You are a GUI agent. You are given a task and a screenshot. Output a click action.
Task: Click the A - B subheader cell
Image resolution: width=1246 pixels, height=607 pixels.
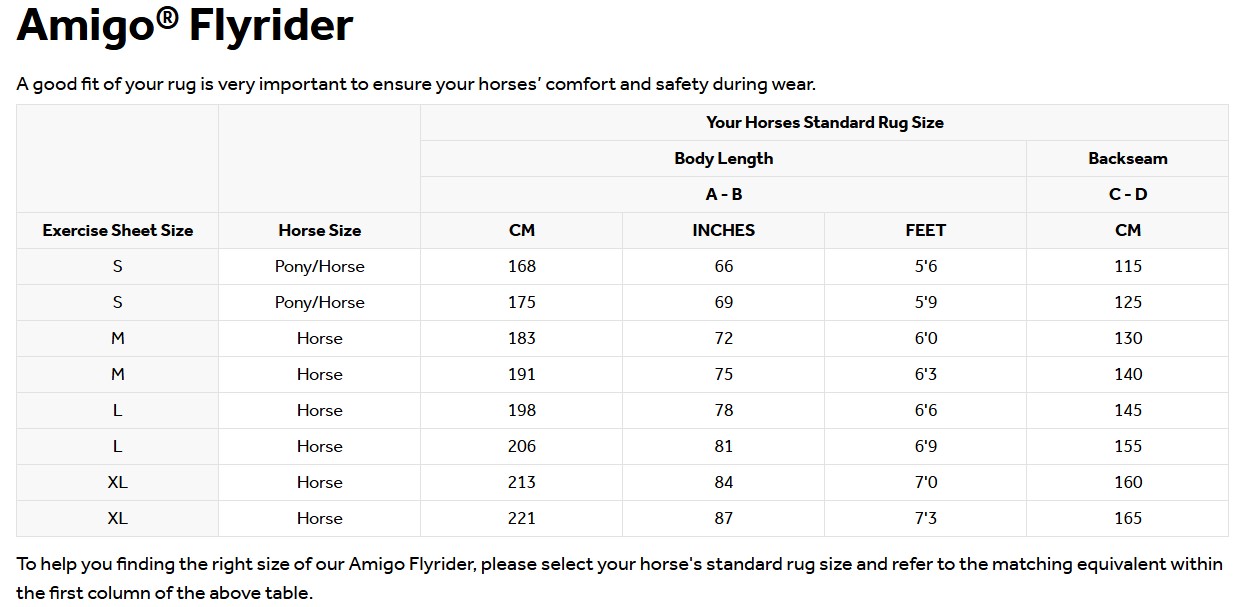(x=724, y=194)
